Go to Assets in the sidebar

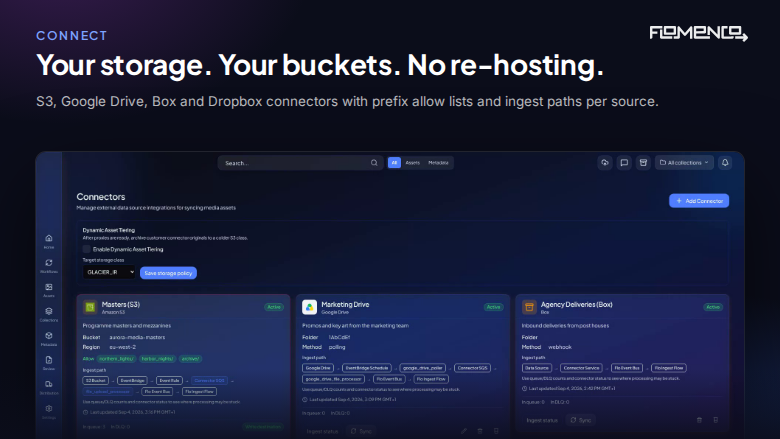click(49, 290)
